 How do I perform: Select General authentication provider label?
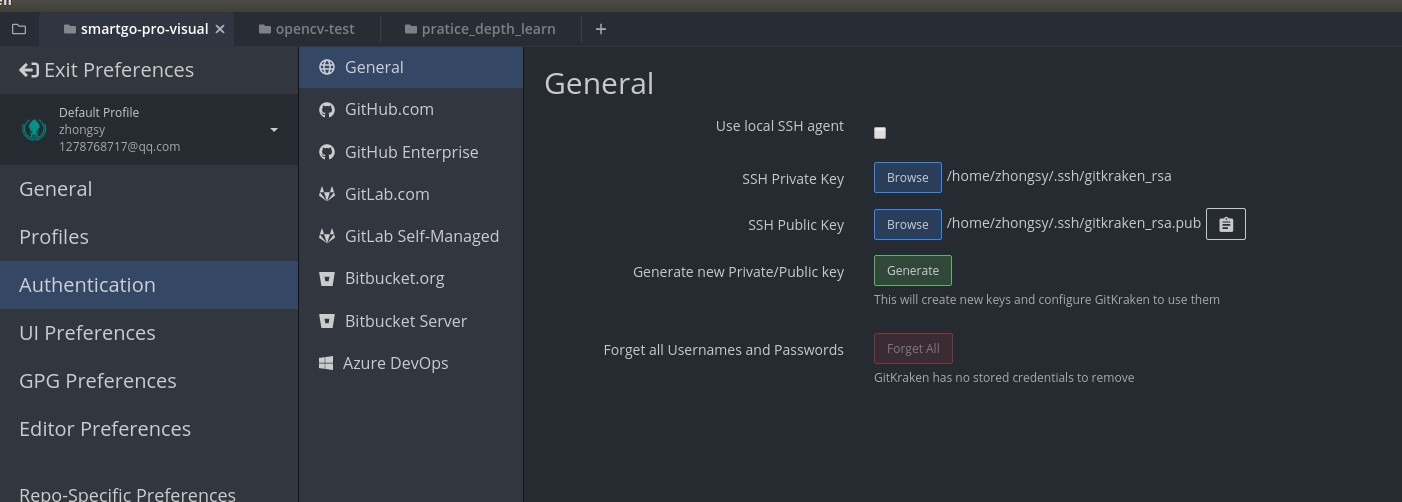(x=374, y=67)
